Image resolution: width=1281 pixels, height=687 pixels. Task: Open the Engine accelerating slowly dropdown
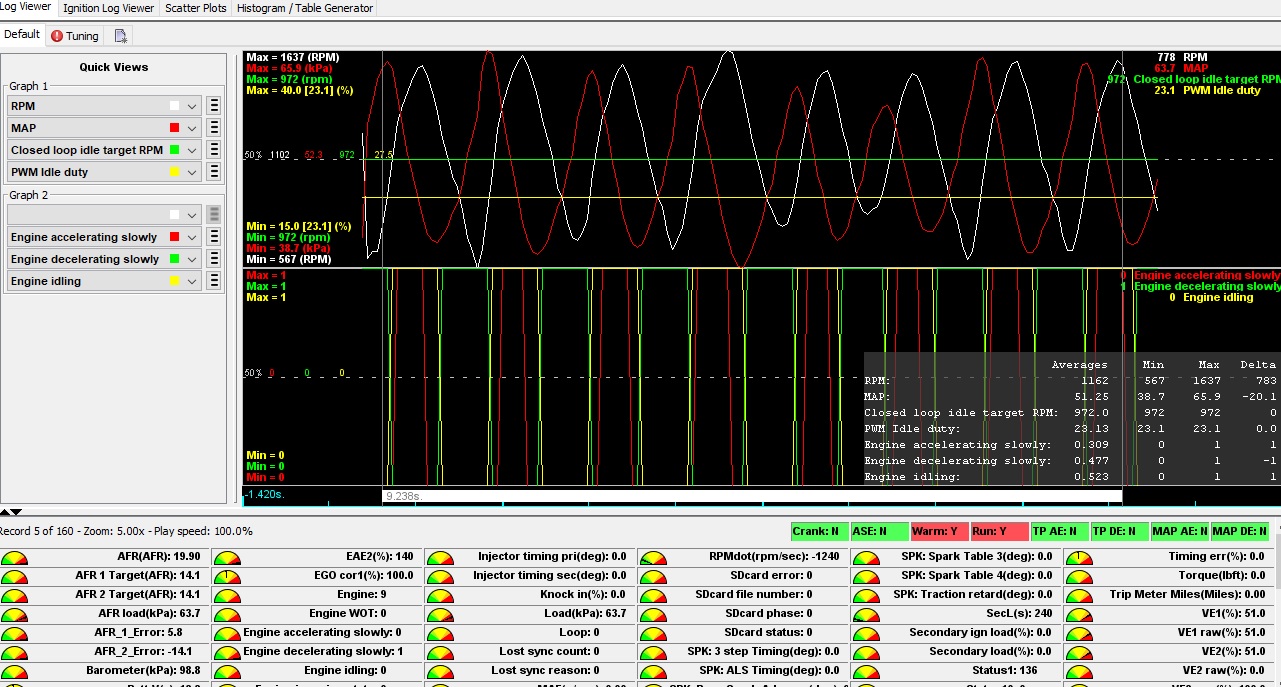tap(192, 237)
